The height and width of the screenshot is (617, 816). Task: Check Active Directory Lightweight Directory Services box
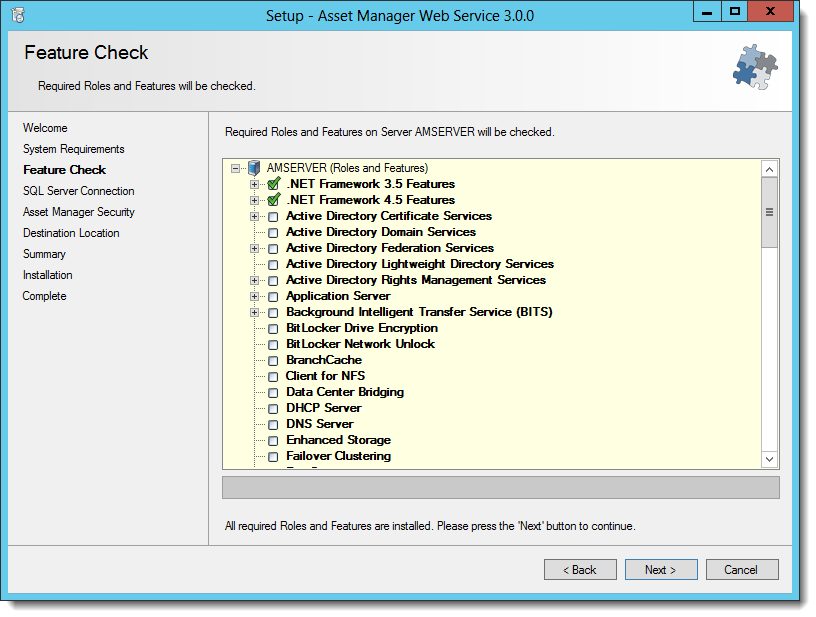pyautogui.click(x=273, y=265)
